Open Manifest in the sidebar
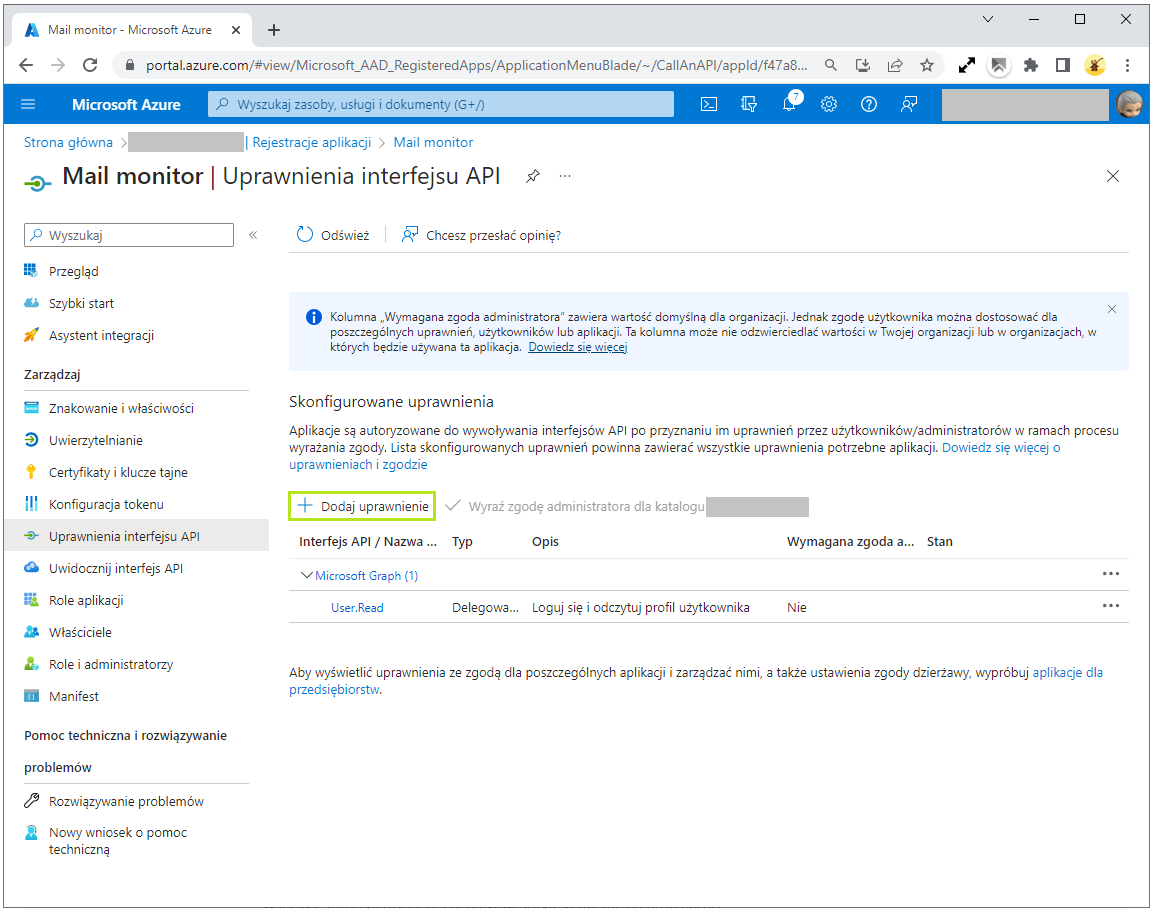Image resolution: width=1155 pixels, height=914 pixels. [x=74, y=696]
